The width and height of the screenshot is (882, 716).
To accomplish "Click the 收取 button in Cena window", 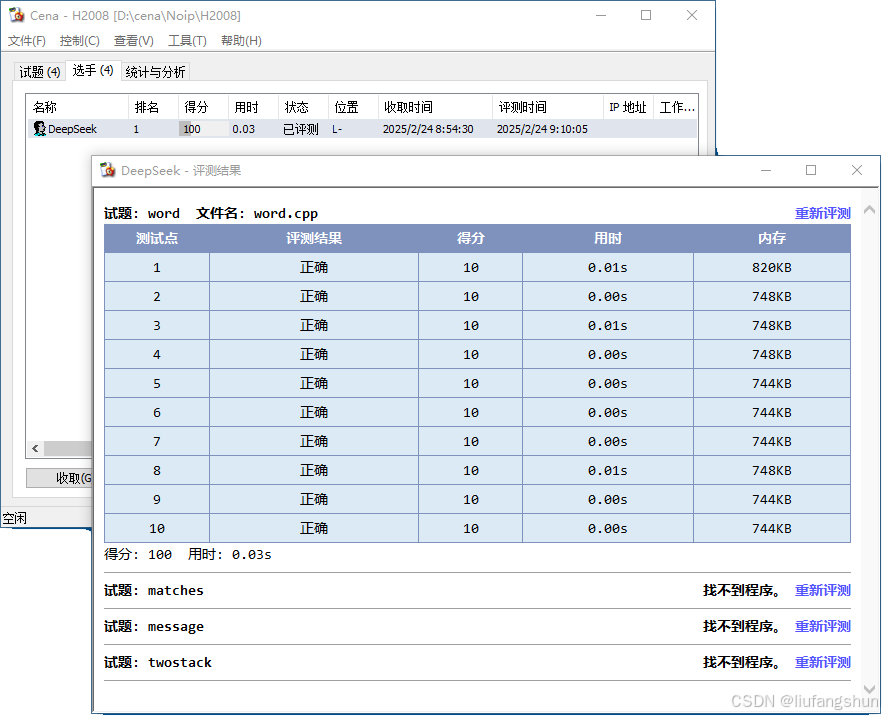I will coord(59,478).
